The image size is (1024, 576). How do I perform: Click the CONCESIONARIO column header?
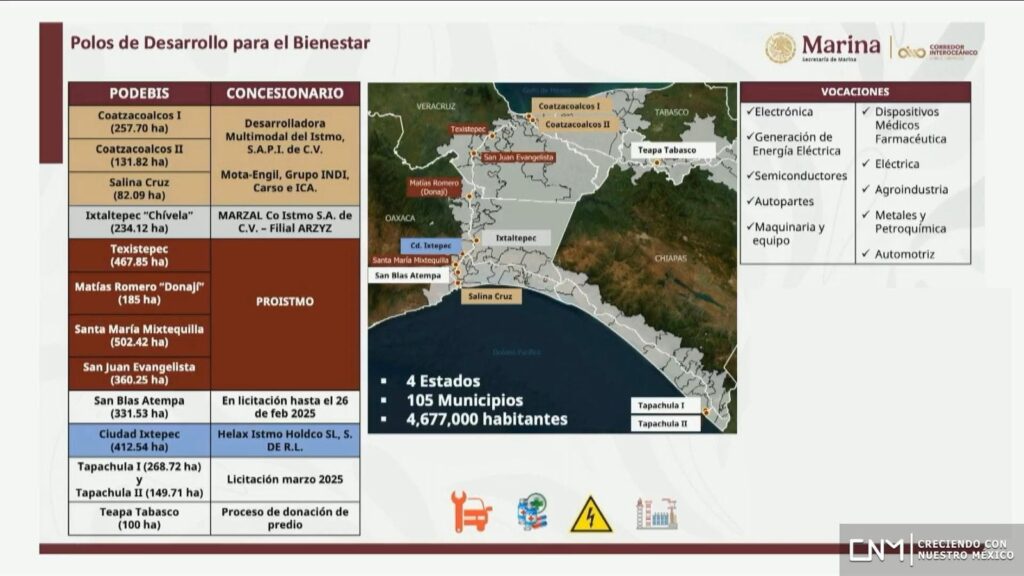click(285, 93)
